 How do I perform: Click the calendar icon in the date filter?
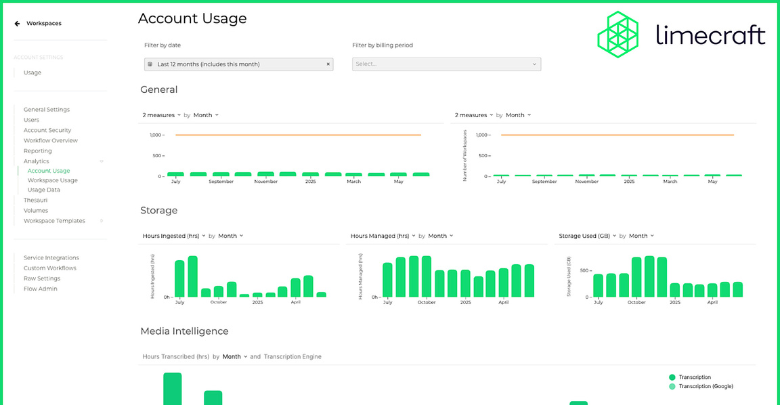(x=150, y=64)
